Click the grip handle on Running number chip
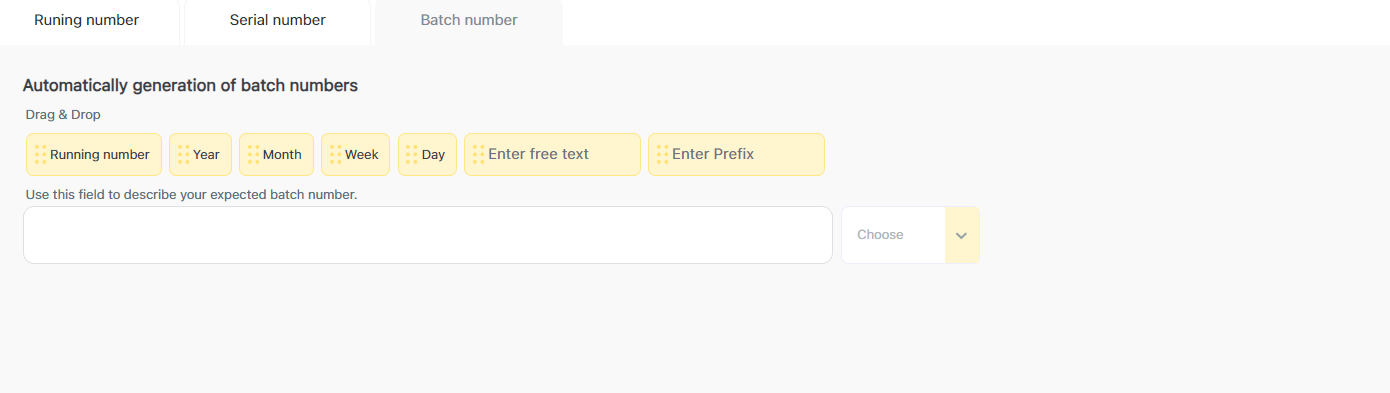The height and width of the screenshot is (393, 1390). coord(40,154)
